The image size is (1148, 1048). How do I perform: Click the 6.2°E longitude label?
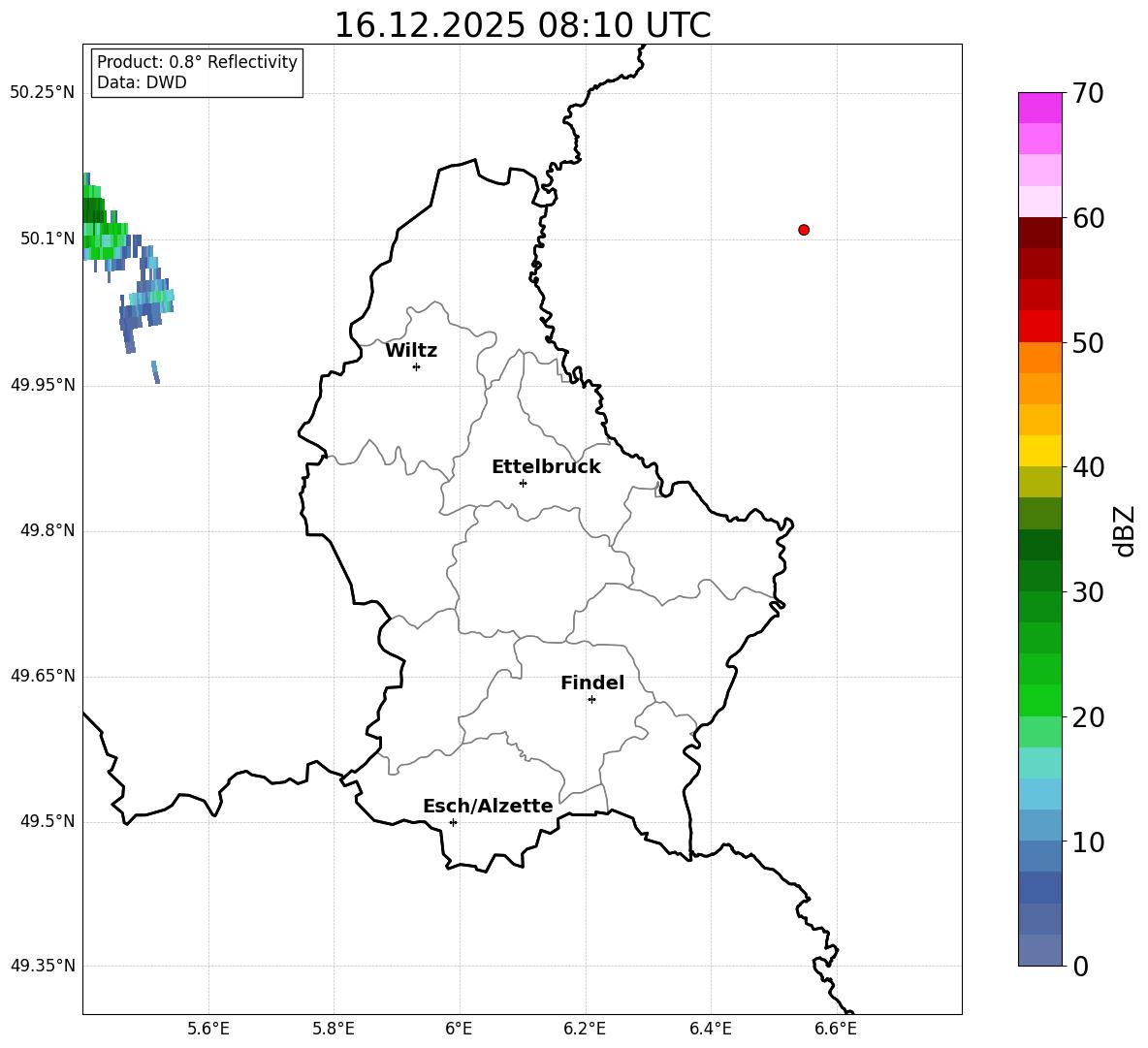tap(585, 1029)
